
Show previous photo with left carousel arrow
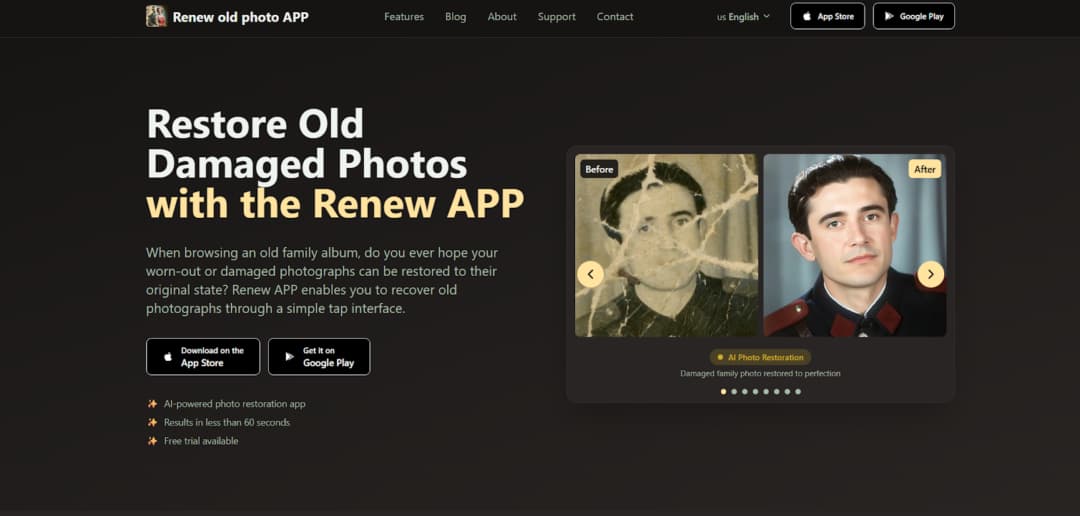[x=590, y=274]
